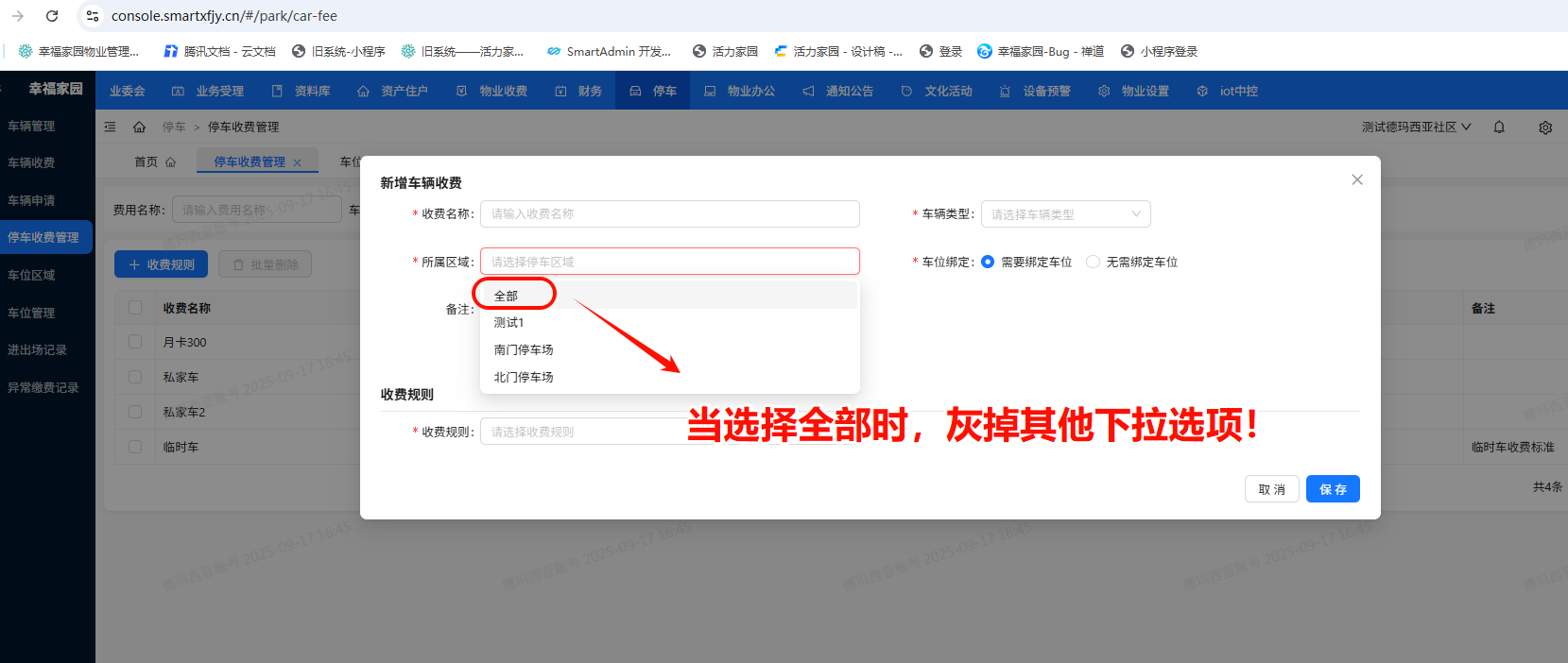Choose 南门停车场 from the dropdown list
The image size is (1568, 663).
(x=524, y=349)
